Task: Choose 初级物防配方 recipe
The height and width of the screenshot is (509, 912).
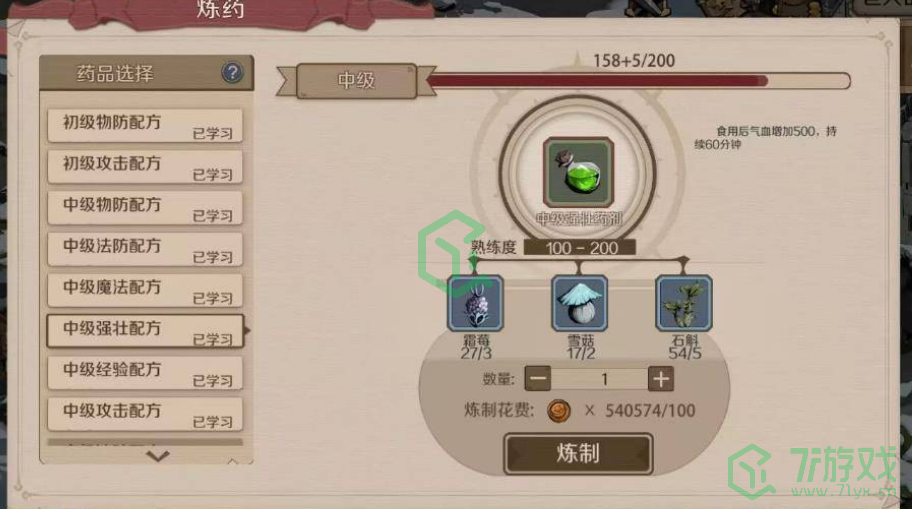Action: pyautogui.click(x=145, y=125)
